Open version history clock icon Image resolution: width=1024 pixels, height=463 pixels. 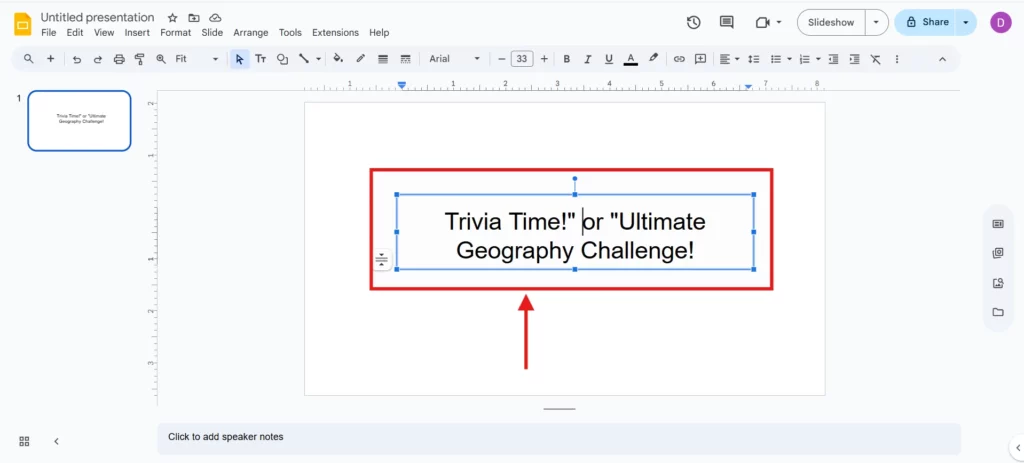694,22
